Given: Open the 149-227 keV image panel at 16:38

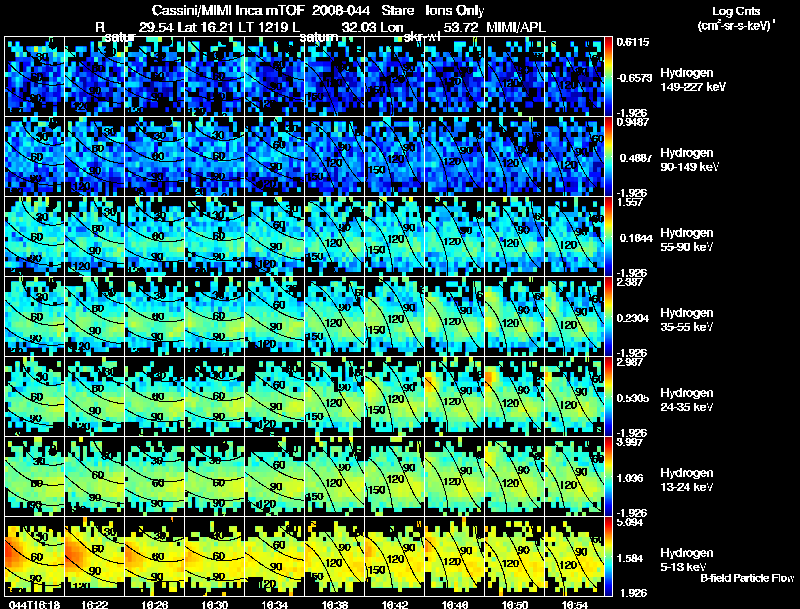Looking at the screenshot, I should tap(335, 77).
